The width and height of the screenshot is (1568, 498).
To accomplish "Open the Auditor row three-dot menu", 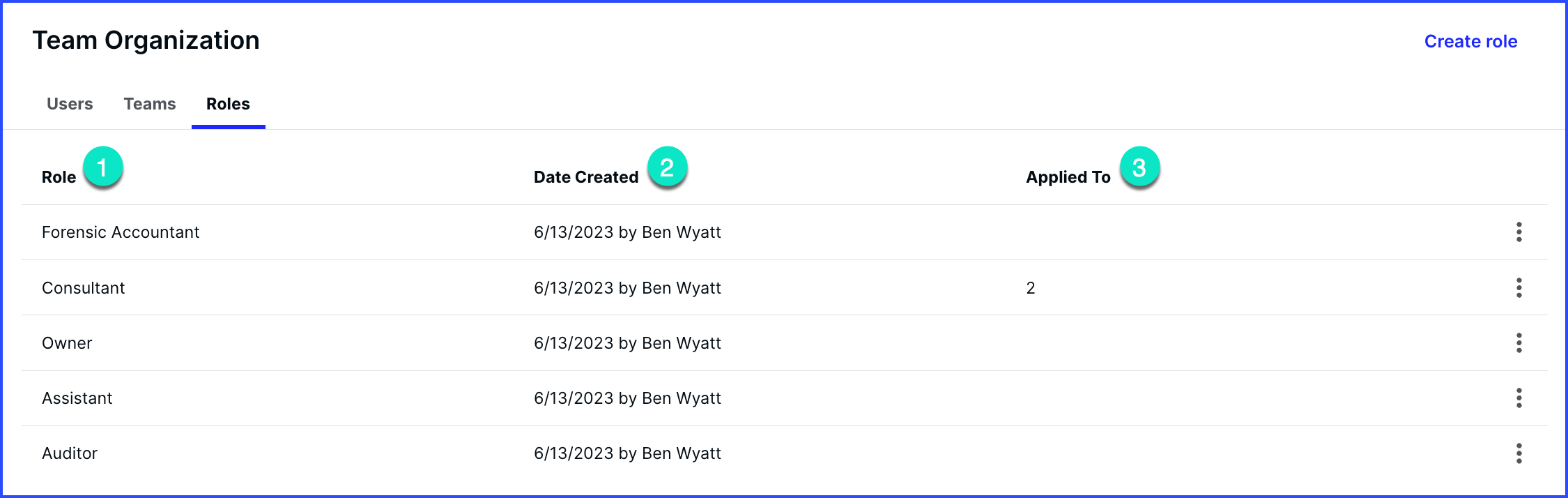I will (1519, 453).
